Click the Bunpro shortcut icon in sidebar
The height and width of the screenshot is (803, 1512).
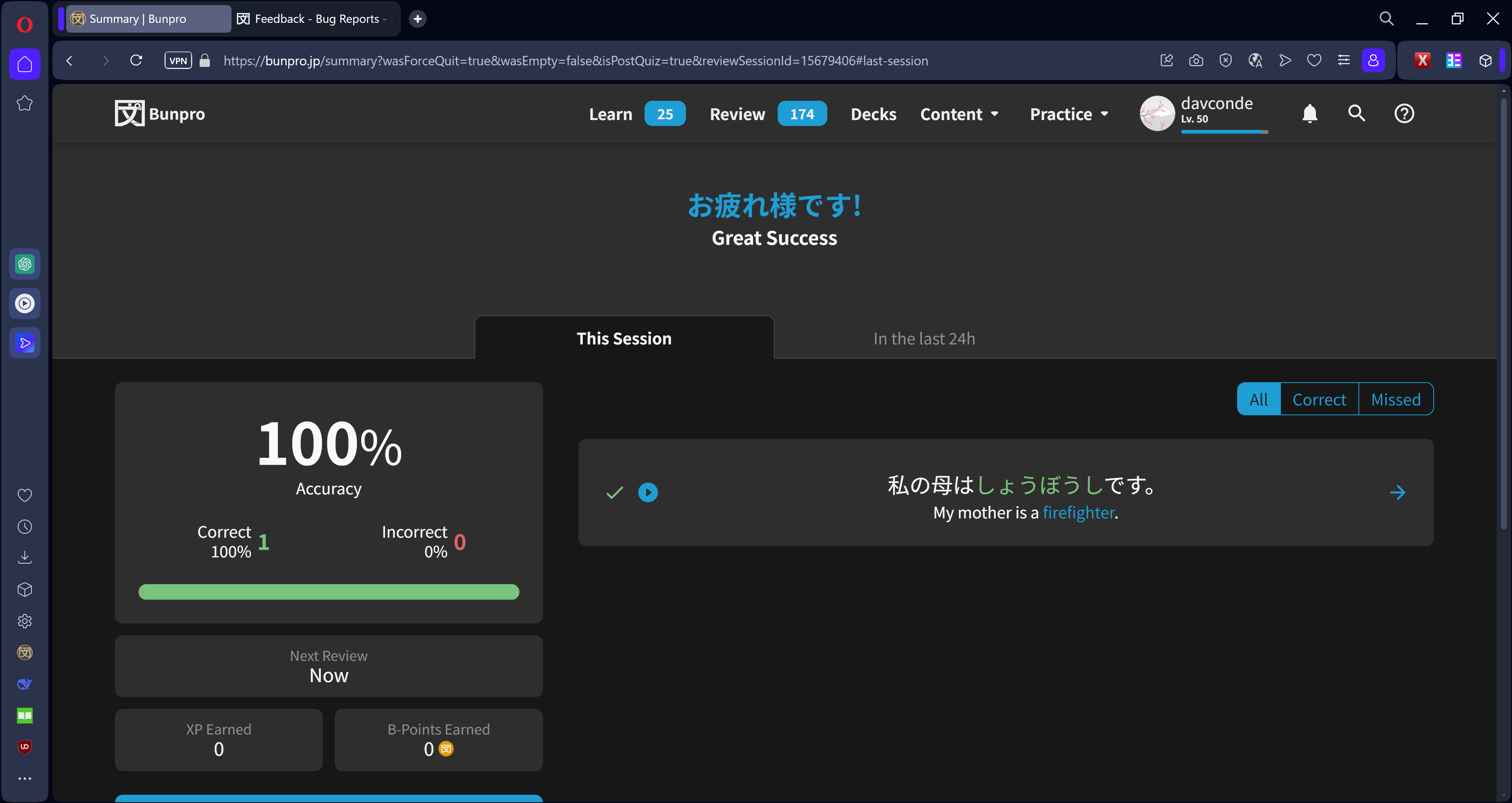(x=25, y=653)
